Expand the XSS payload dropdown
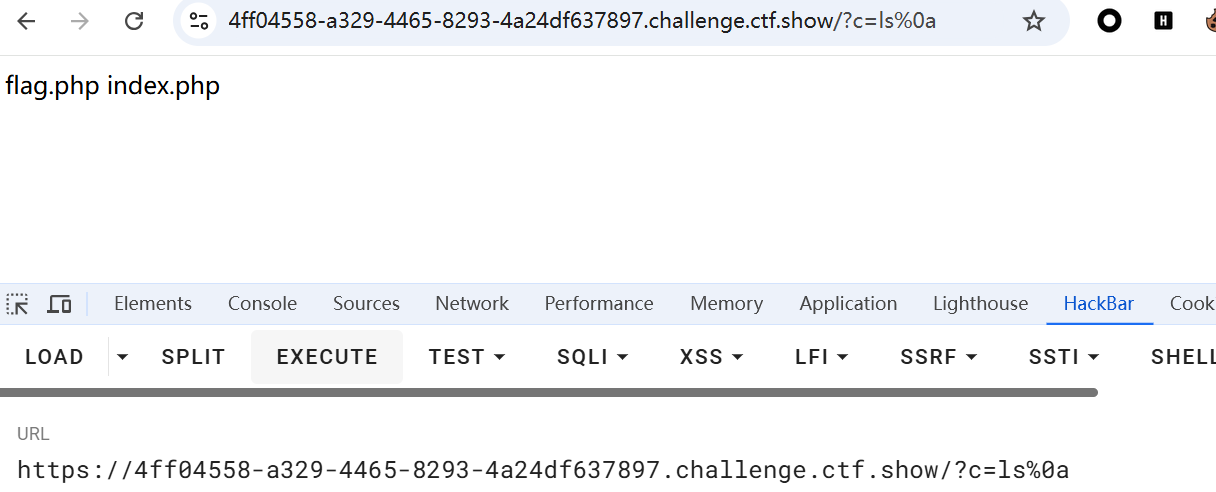The width and height of the screenshot is (1216, 492). point(711,357)
